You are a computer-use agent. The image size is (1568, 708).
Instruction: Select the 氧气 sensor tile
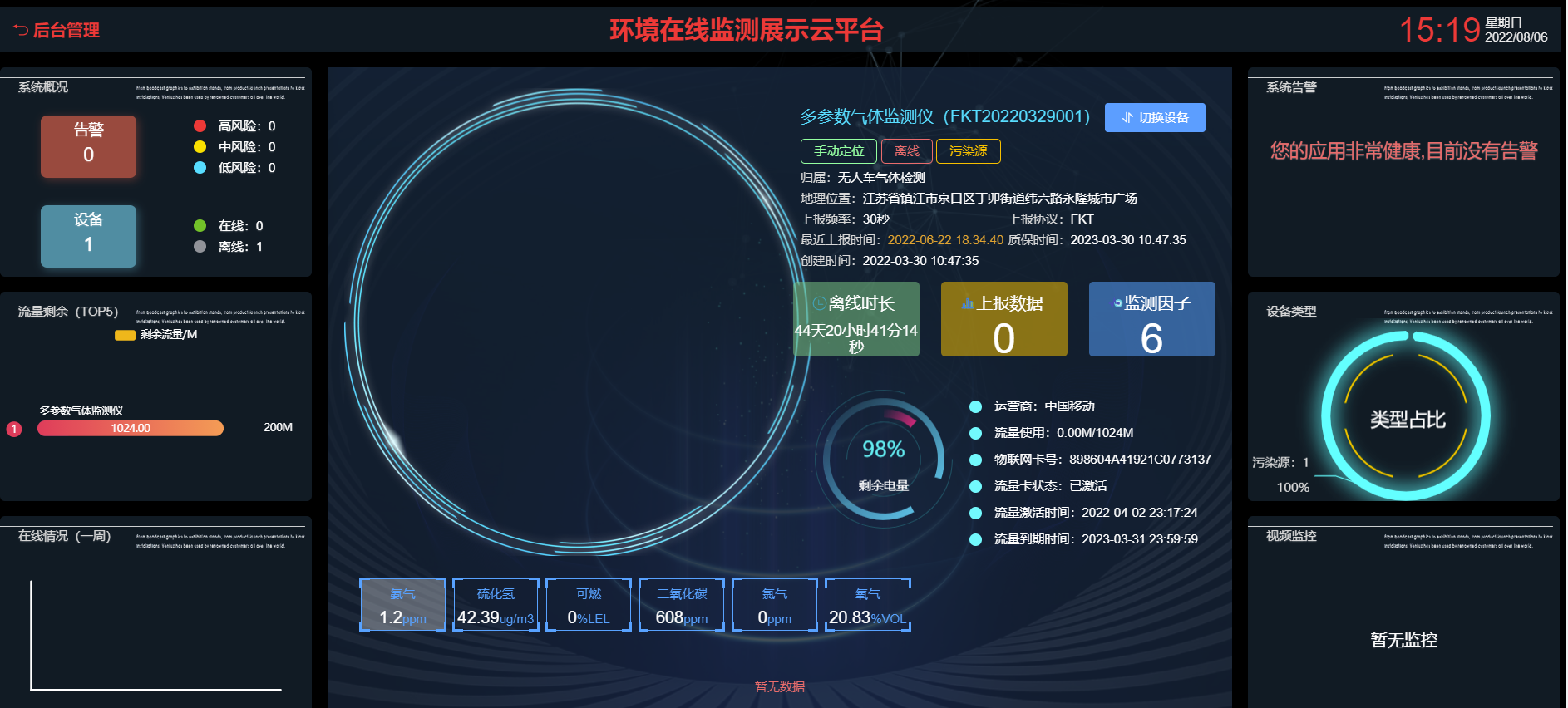click(x=868, y=605)
